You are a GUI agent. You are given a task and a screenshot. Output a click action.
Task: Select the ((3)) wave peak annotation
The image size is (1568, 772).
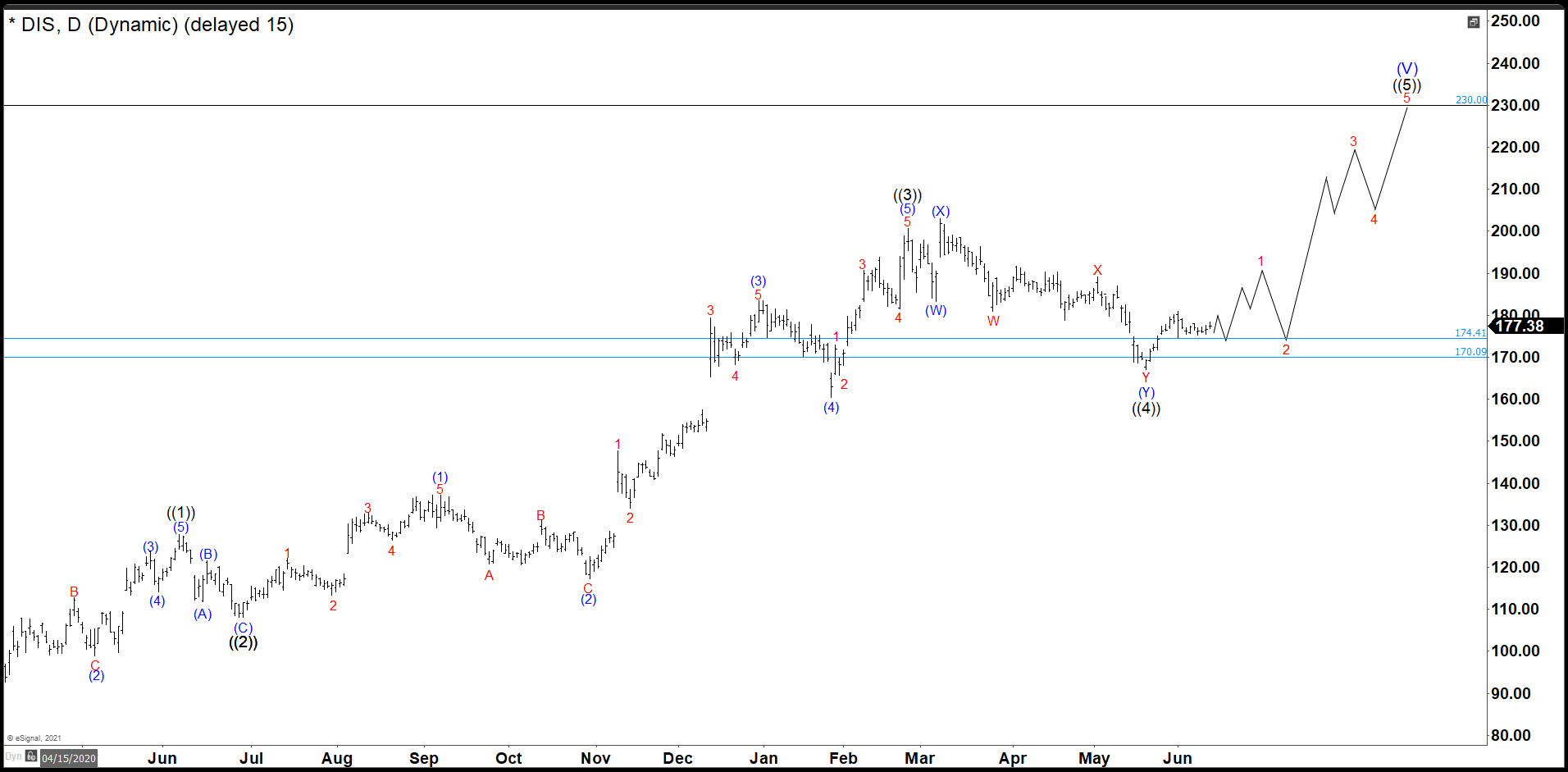click(906, 195)
